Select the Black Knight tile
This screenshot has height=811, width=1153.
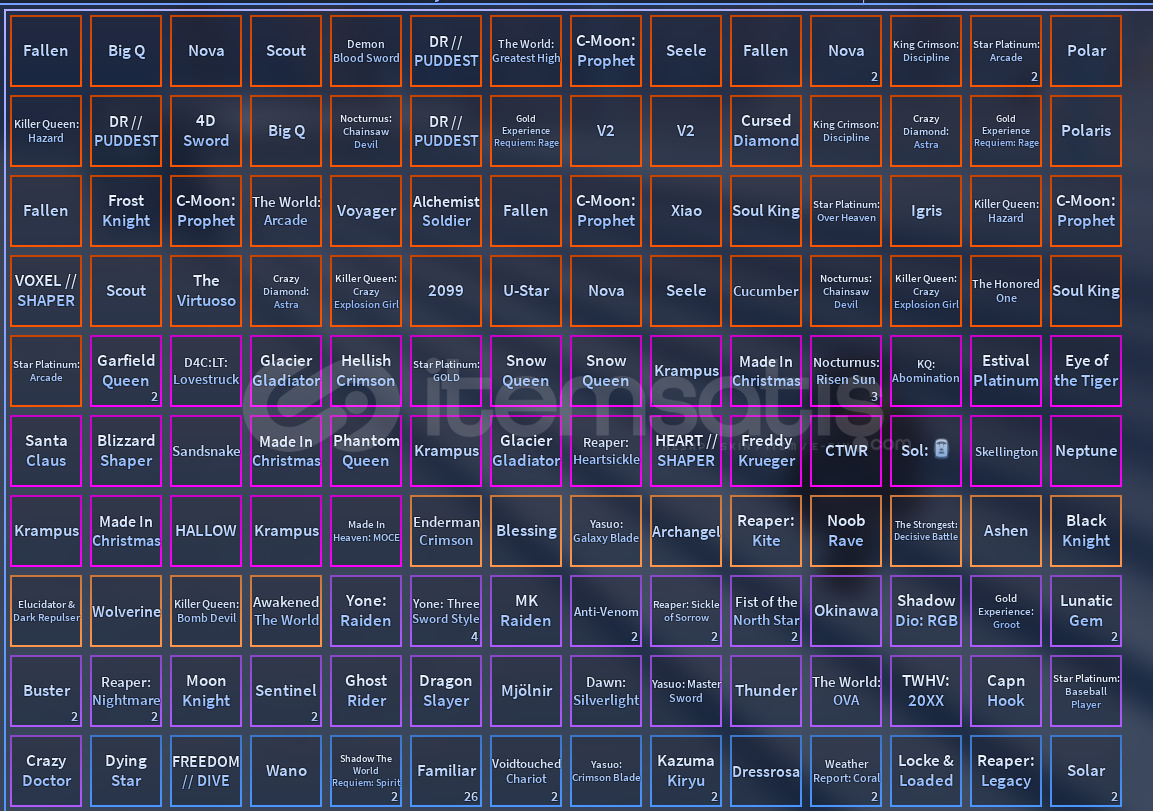coord(1086,531)
